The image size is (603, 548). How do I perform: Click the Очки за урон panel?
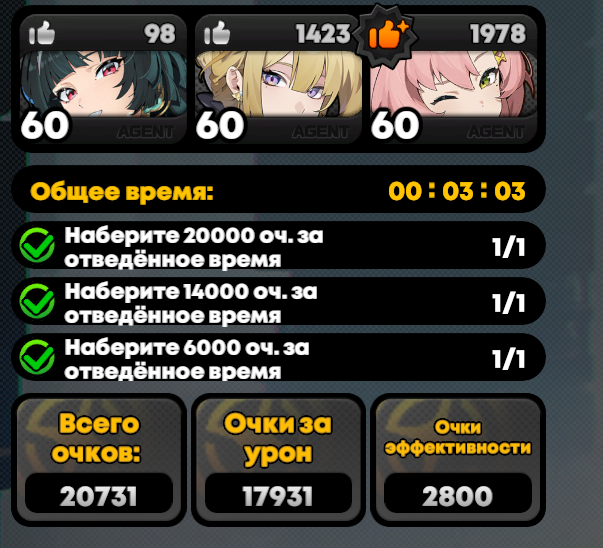[x=278, y=460]
